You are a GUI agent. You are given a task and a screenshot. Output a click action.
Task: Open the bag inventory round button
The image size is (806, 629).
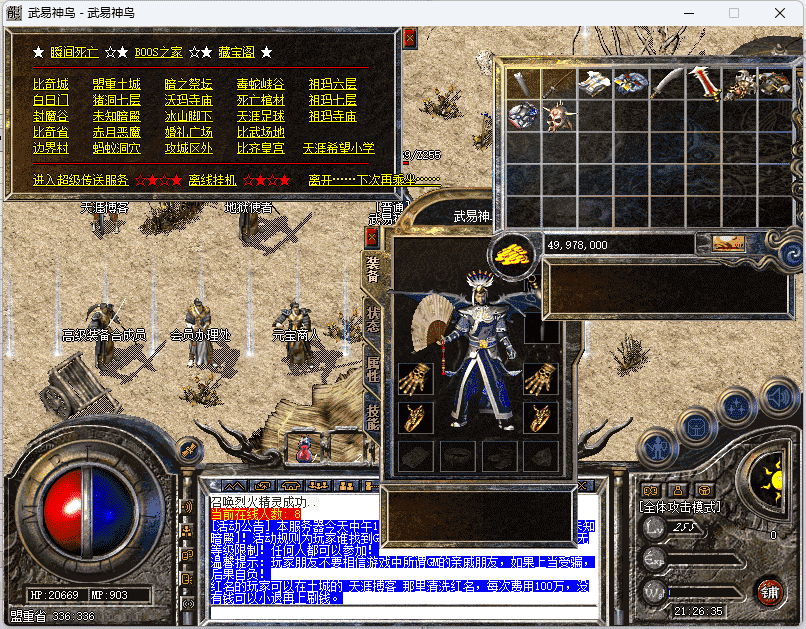(697, 427)
